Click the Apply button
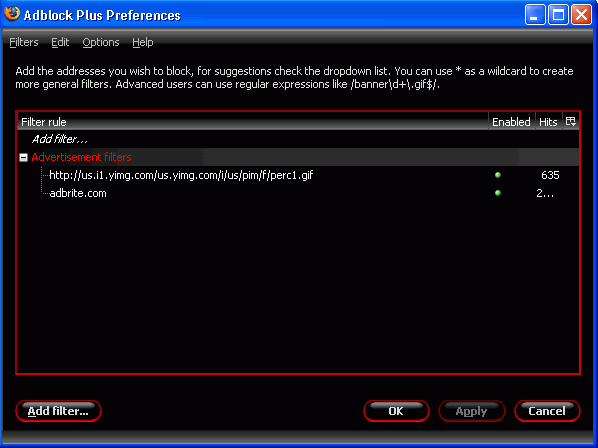The width and height of the screenshot is (598, 448). [472, 411]
